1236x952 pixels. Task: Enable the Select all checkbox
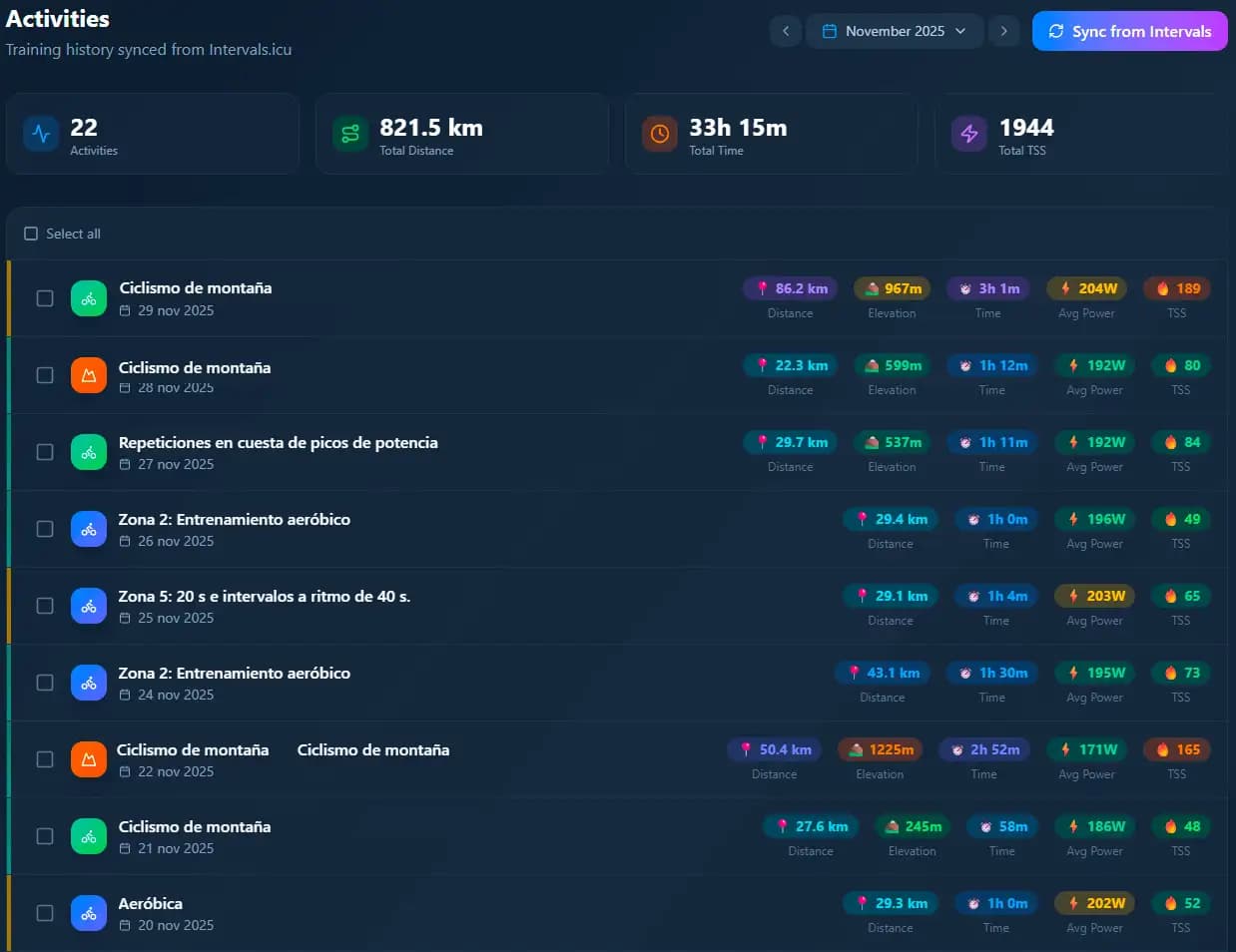click(32, 233)
